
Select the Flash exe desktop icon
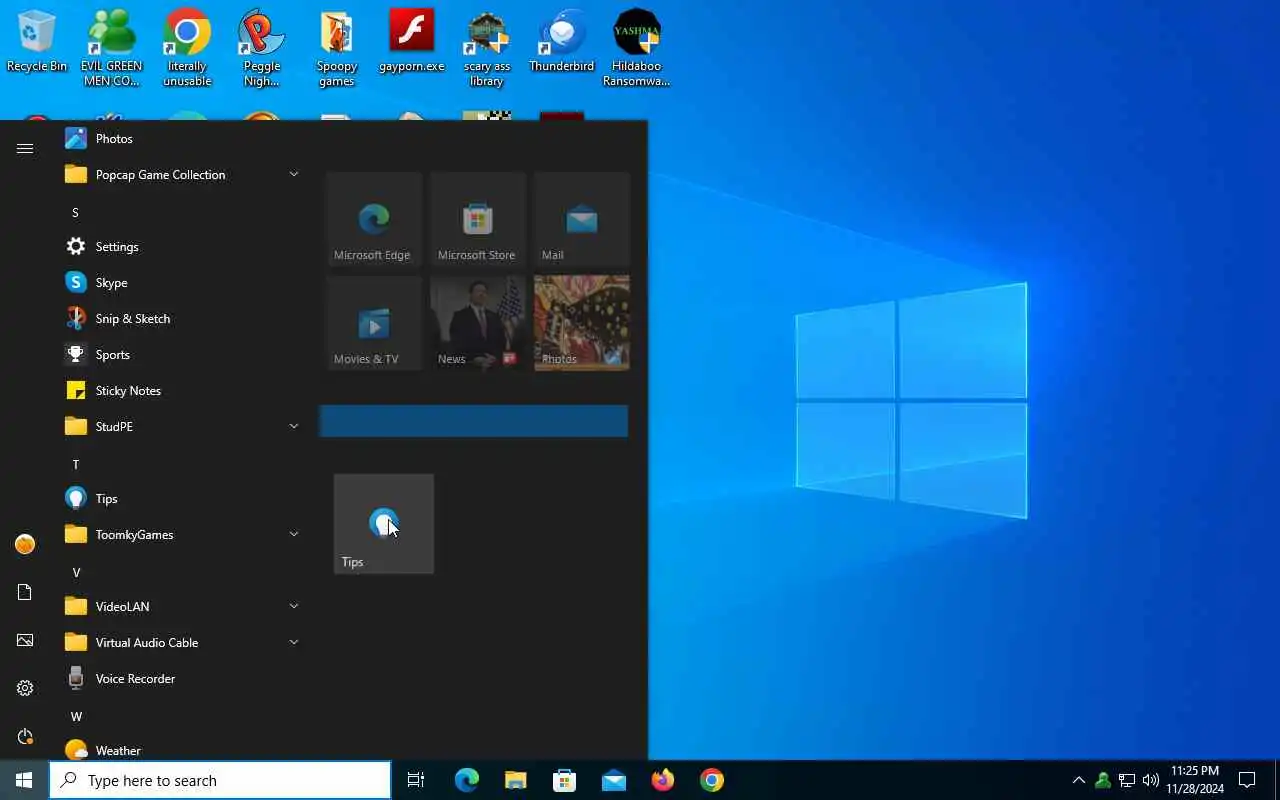click(412, 42)
